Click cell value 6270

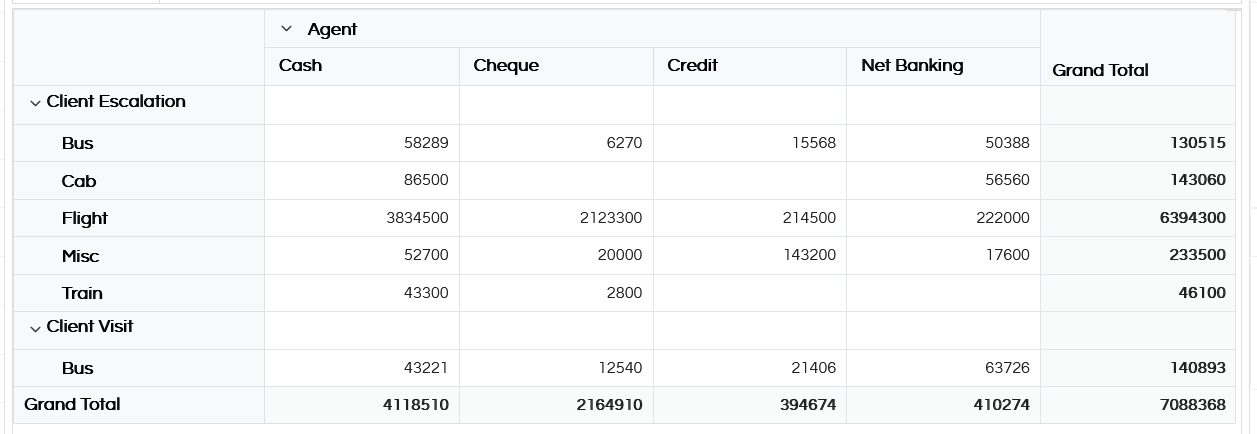(x=624, y=143)
